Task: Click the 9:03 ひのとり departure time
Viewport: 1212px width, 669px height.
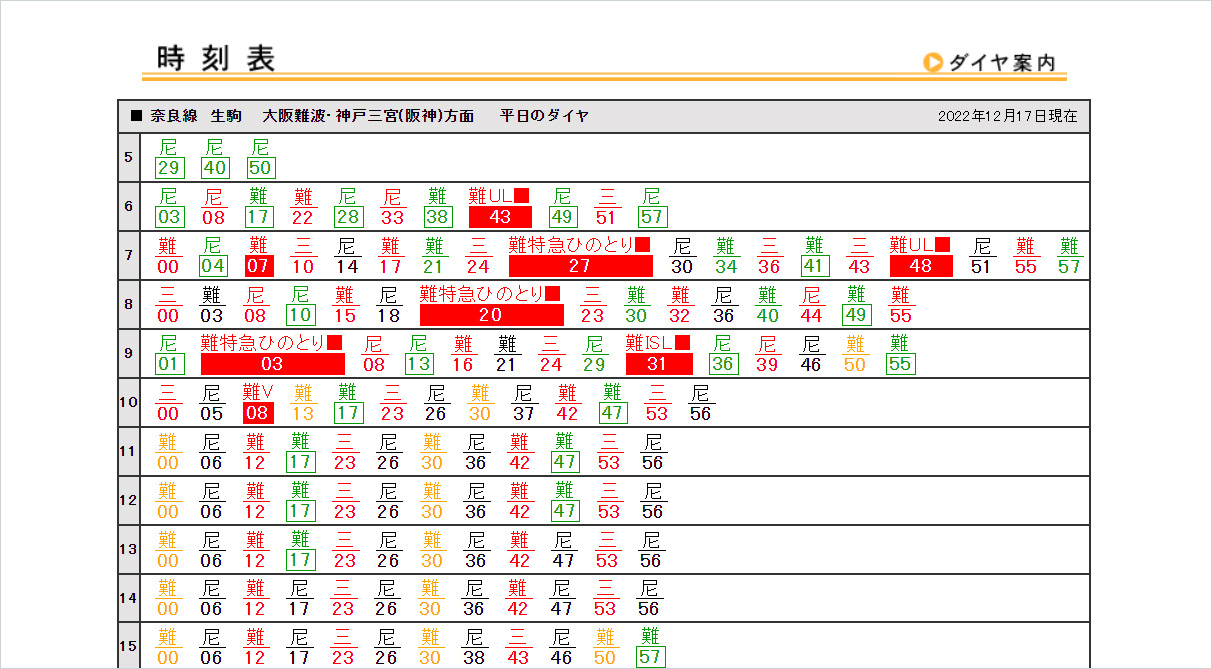Action: coord(272,364)
